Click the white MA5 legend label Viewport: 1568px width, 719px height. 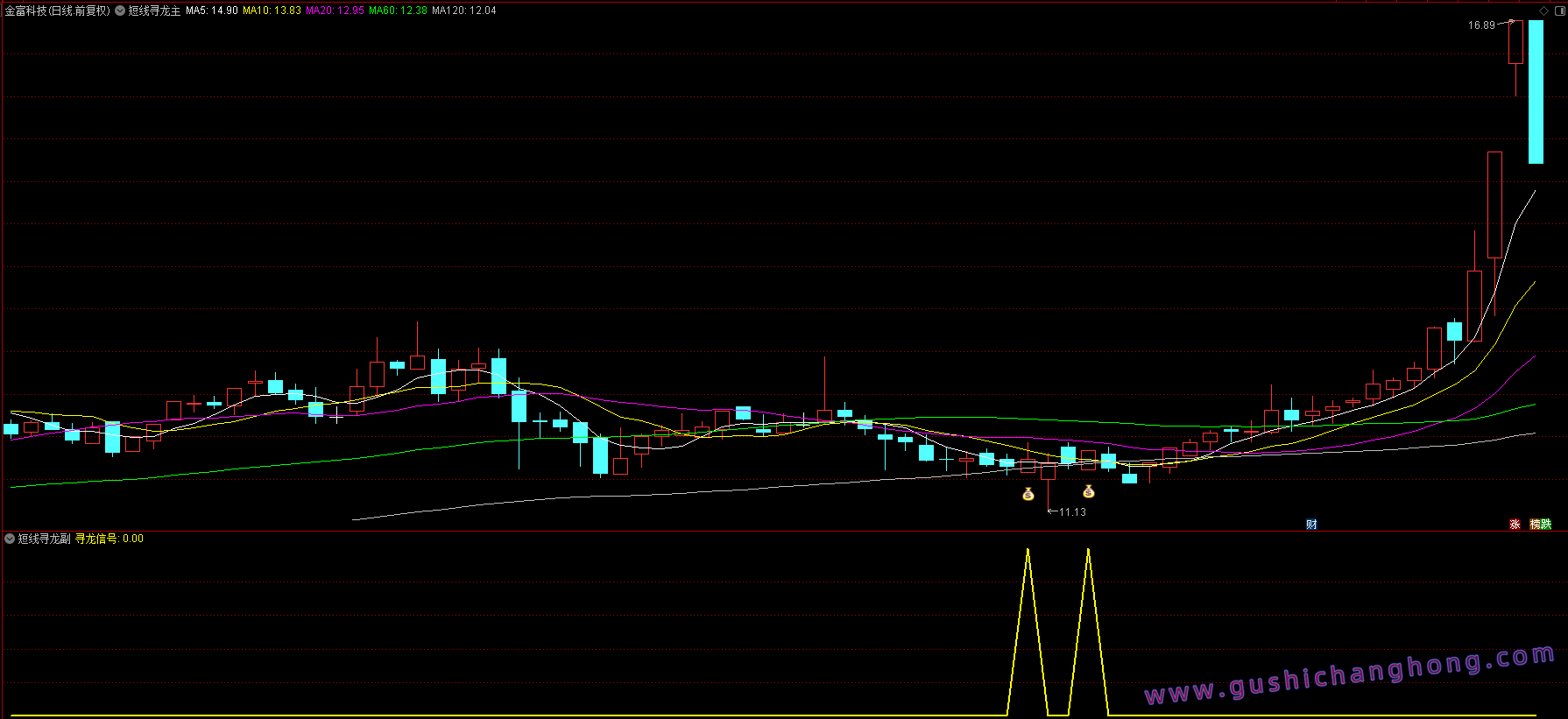212,11
